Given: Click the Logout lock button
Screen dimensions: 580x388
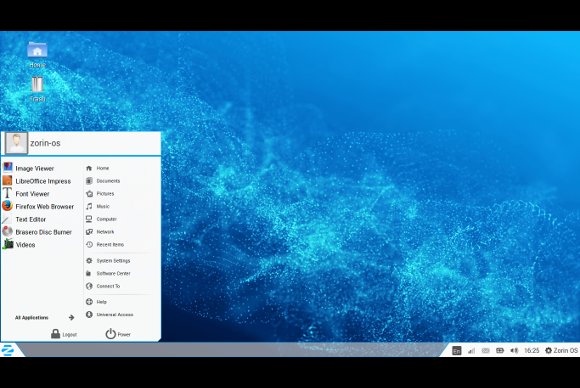Looking at the screenshot, I should coord(64,334).
